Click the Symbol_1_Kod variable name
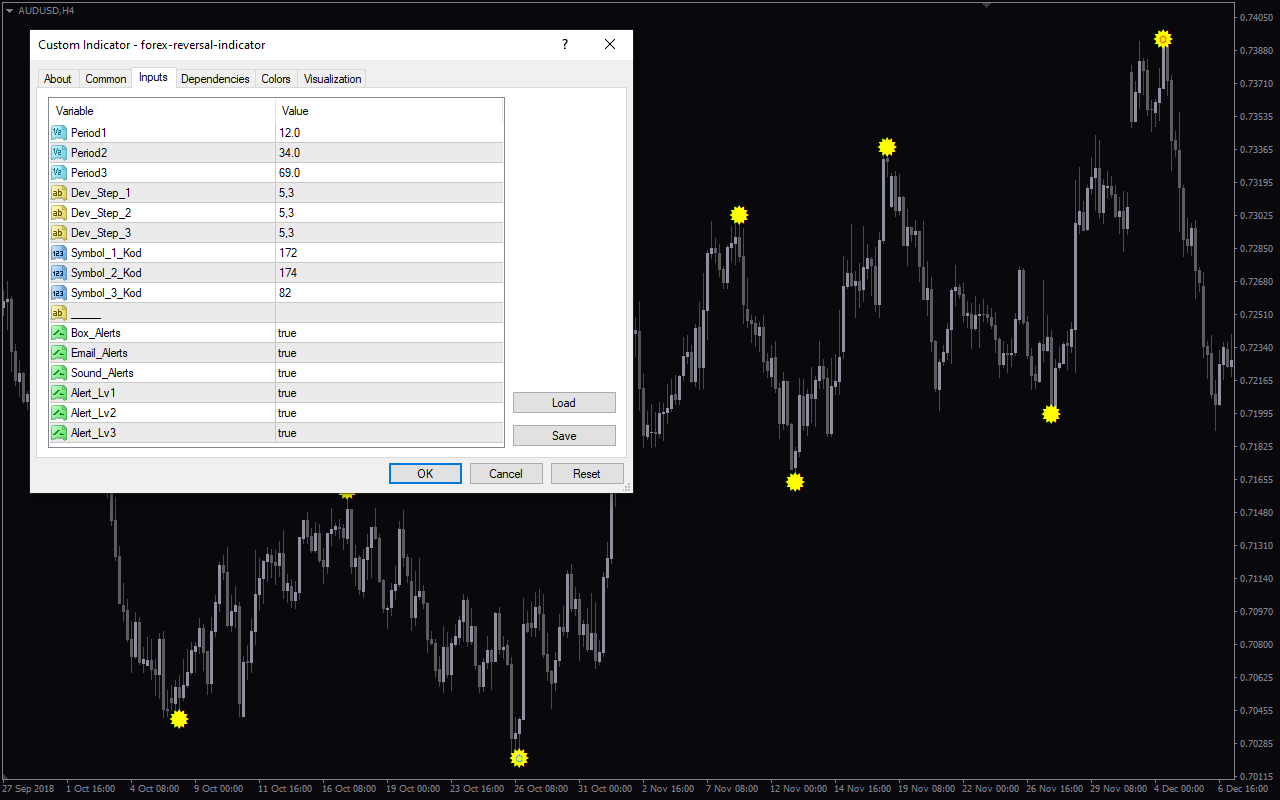The width and height of the screenshot is (1280, 800). tap(106, 253)
